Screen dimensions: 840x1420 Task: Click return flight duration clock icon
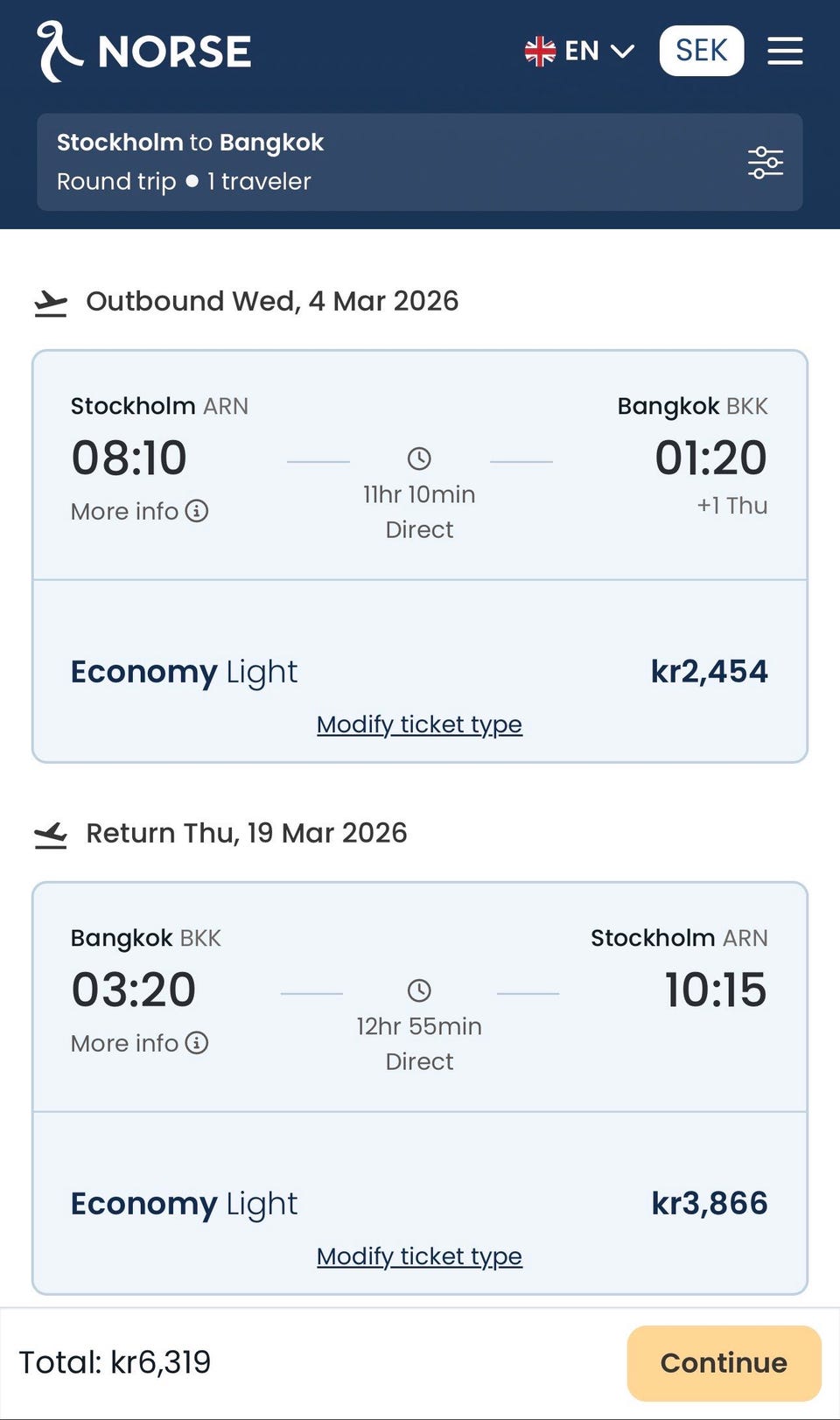[419, 990]
